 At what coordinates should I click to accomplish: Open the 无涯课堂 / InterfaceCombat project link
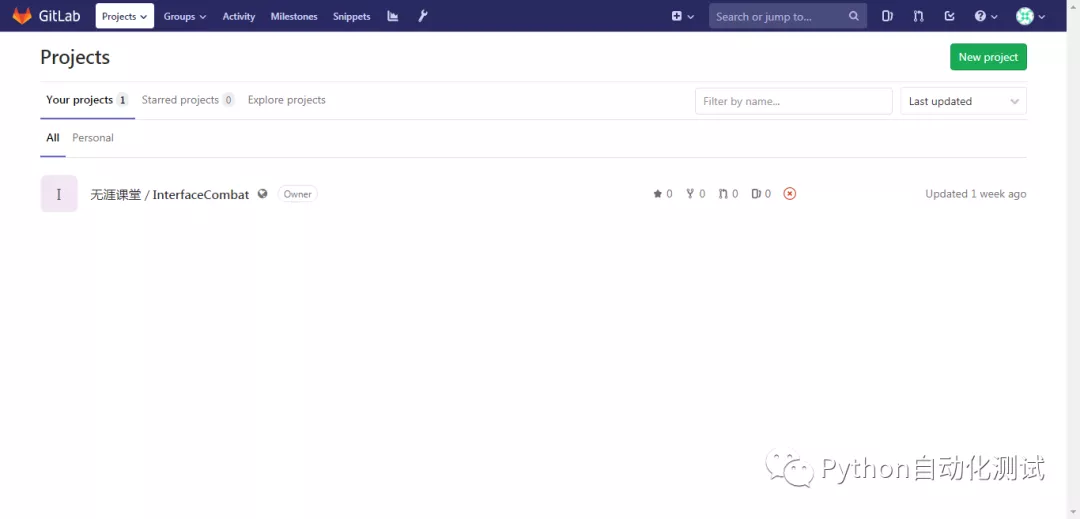[169, 194]
